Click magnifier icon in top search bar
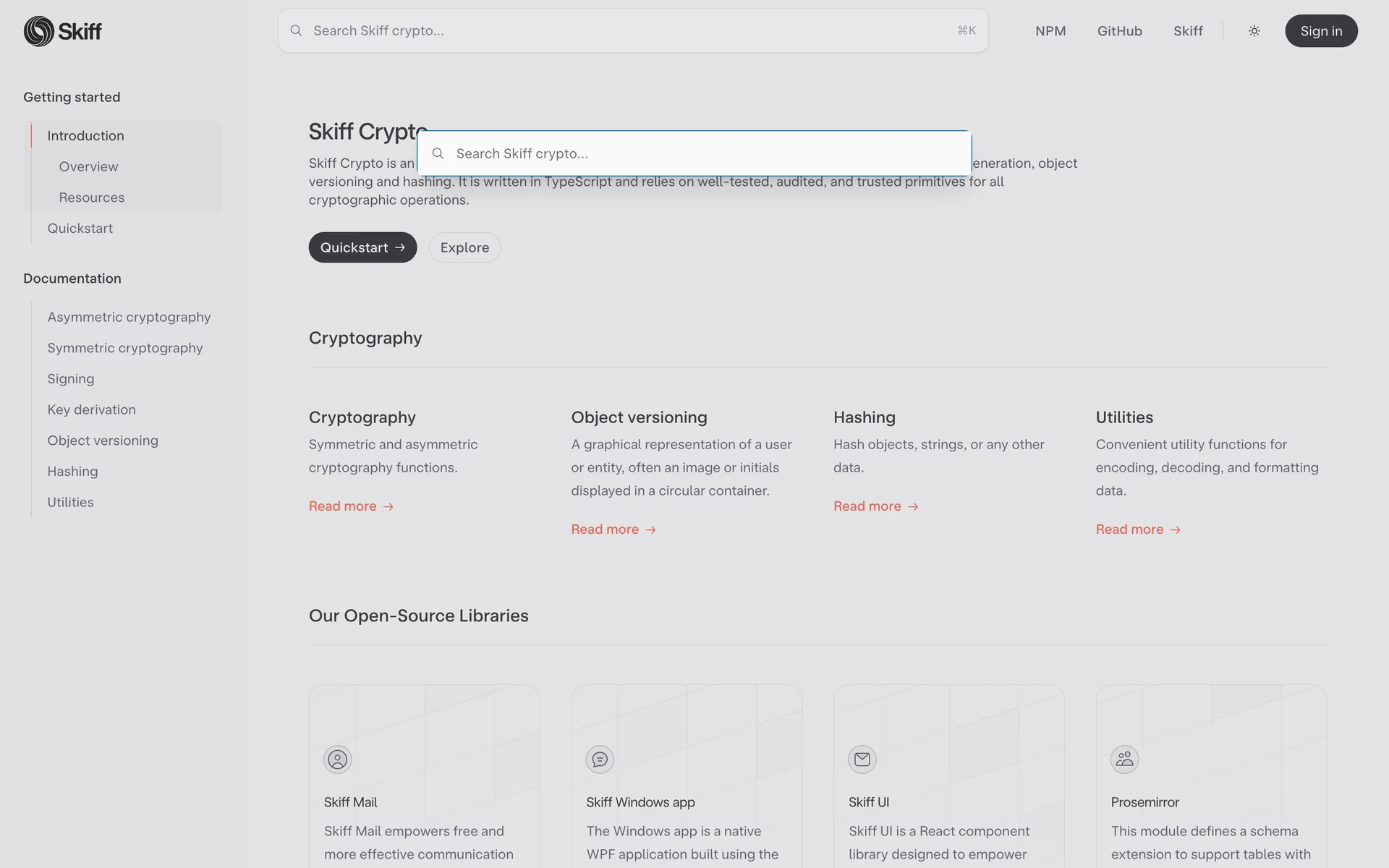Image resolution: width=1389 pixels, height=868 pixels. (x=296, y=30)
